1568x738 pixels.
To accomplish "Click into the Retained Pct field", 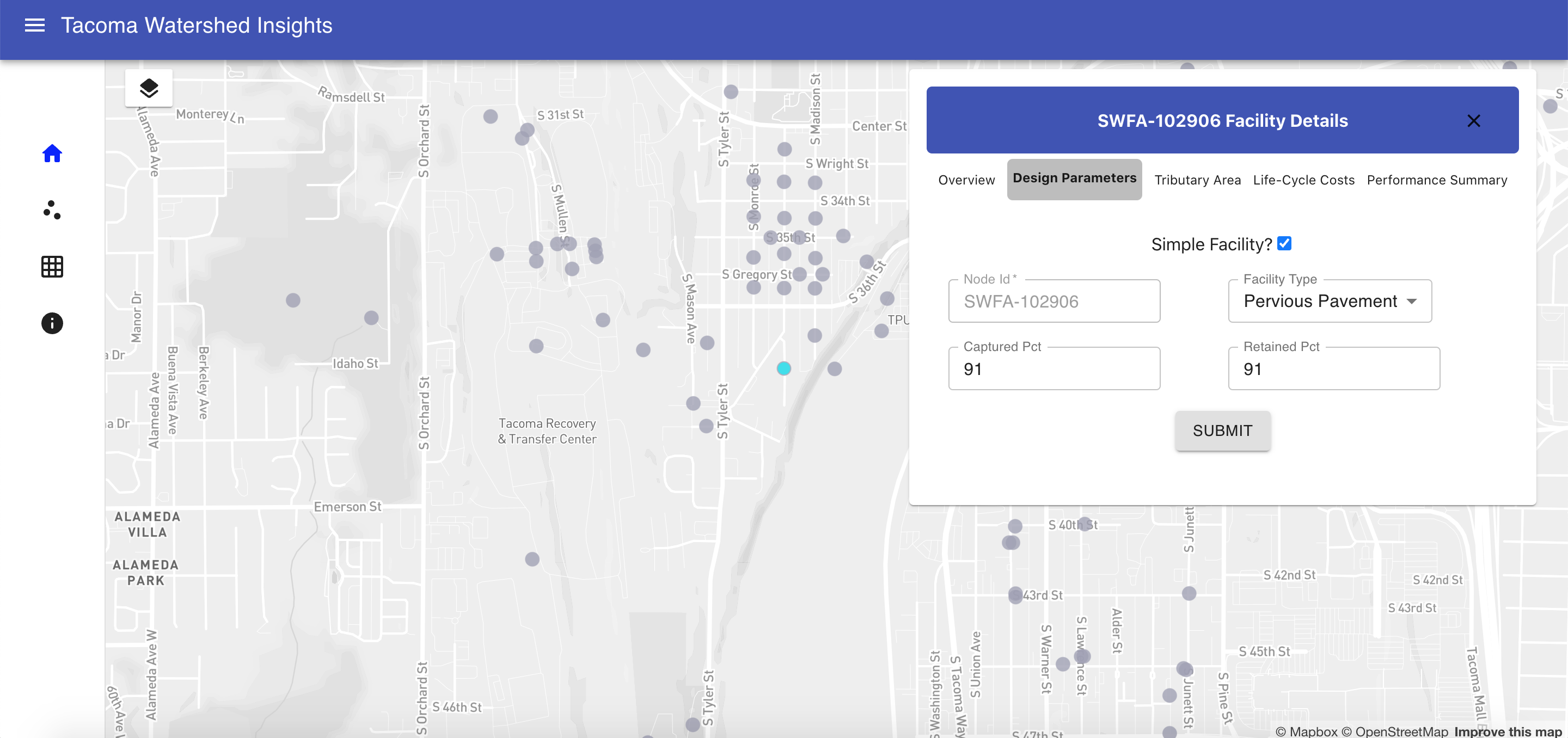I will coord(1333,370).
